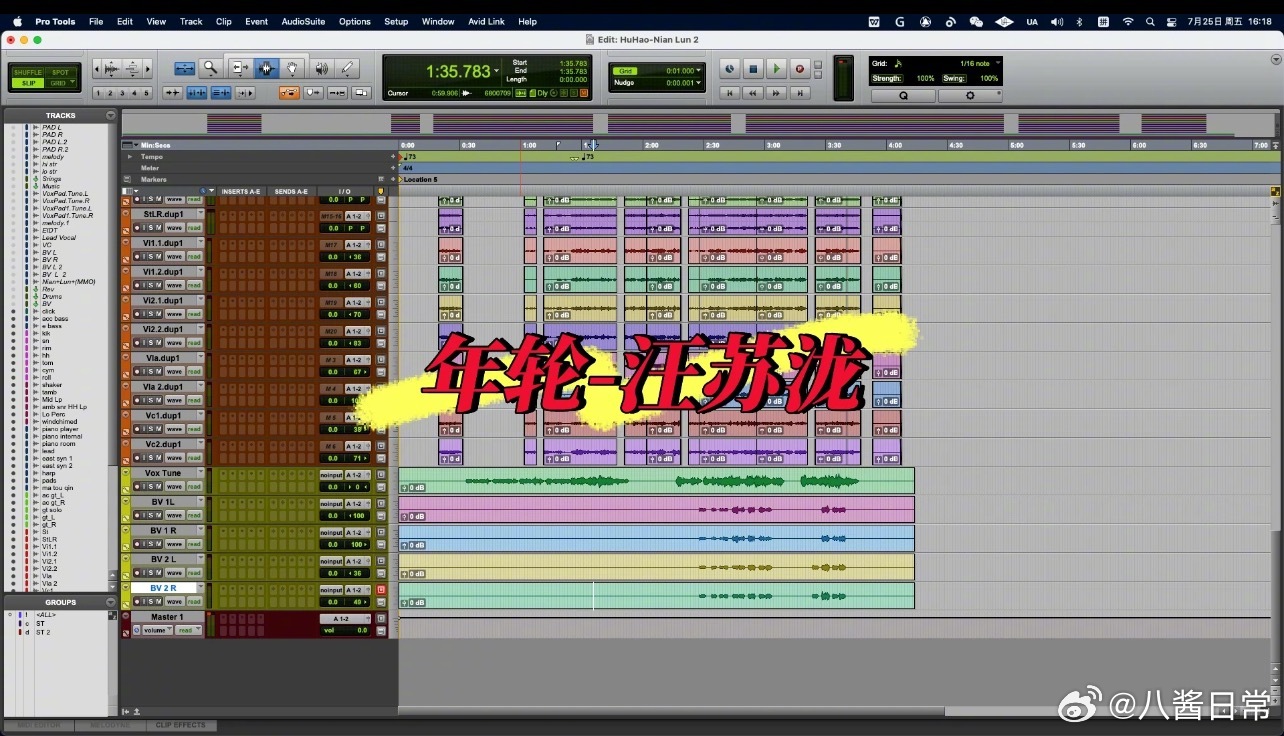Click the BV 1L volume value
This screenshot has width=1284, height=736.
tap(332, 516)
